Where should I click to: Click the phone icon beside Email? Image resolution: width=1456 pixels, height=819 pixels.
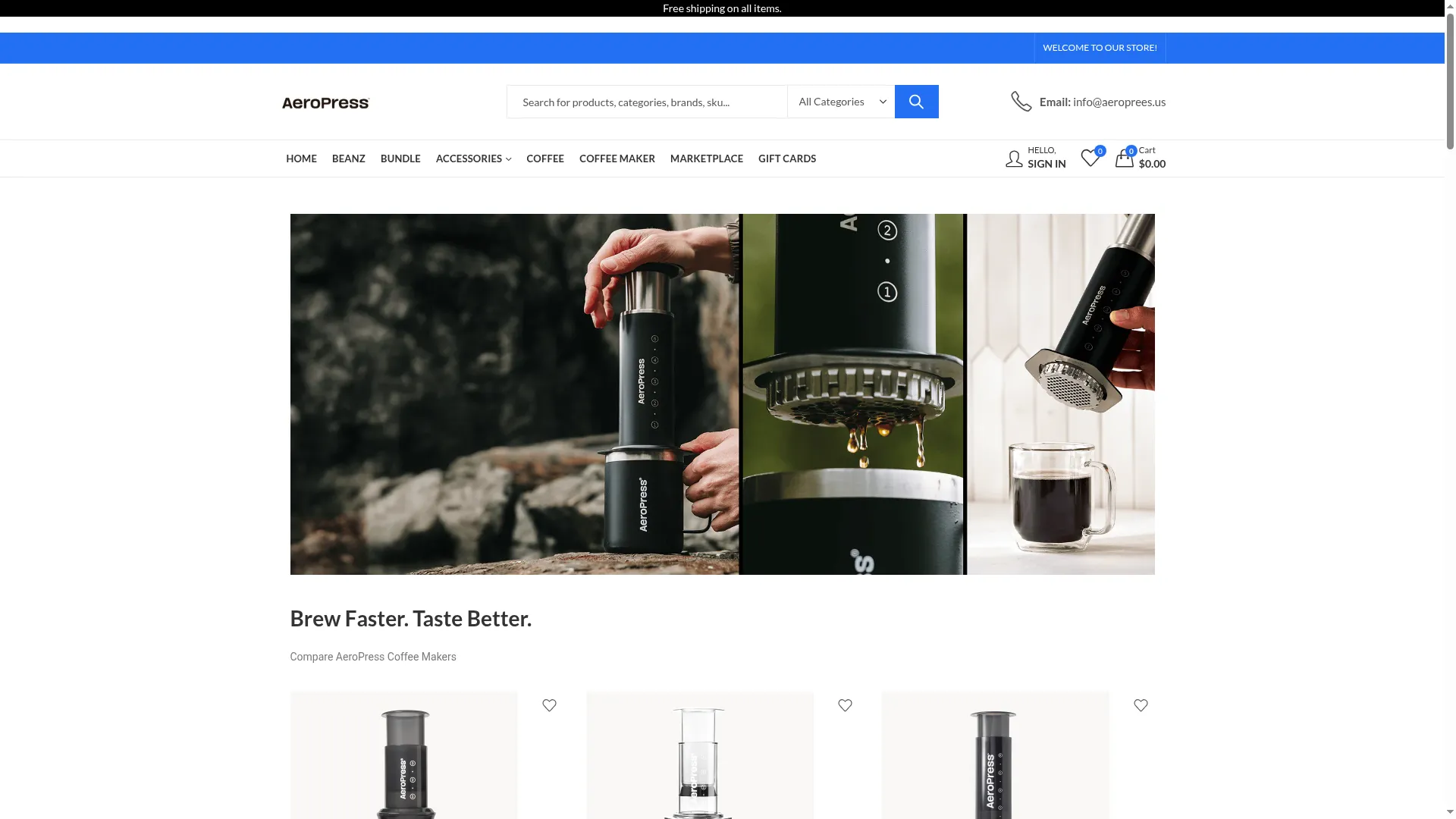click(x=1021, y=102)
